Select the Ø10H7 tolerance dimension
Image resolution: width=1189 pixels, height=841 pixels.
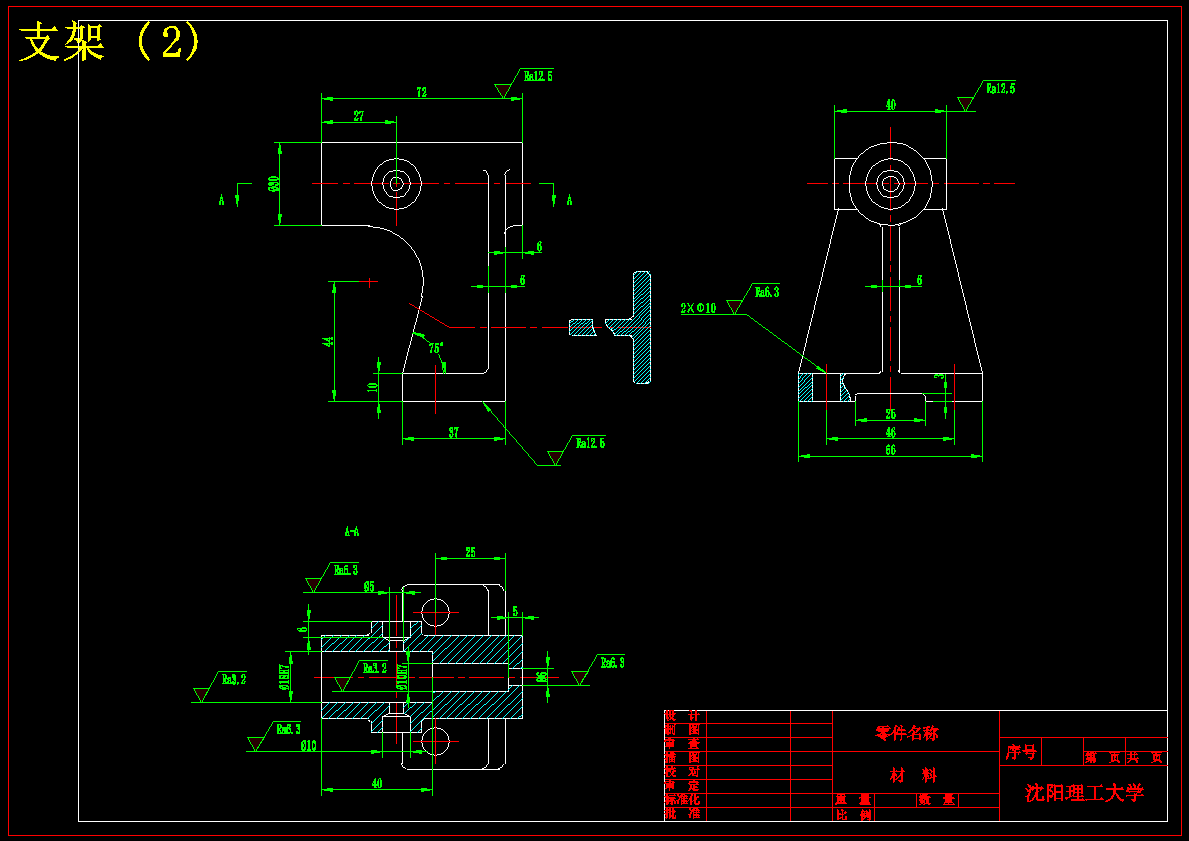pyautogui.click(x=402, y=677)
